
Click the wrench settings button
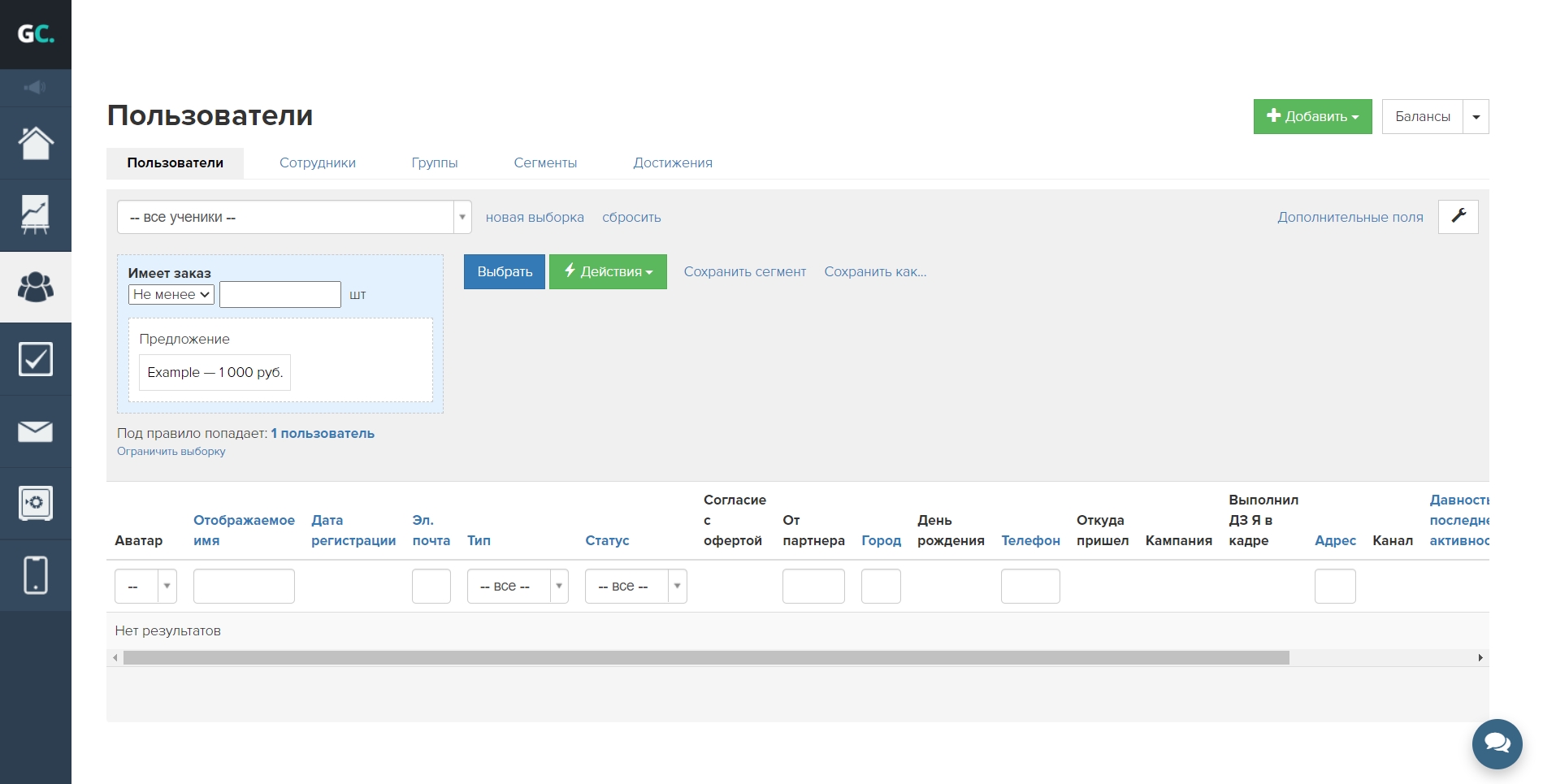pyautogui.click(x=1458, y=217)
